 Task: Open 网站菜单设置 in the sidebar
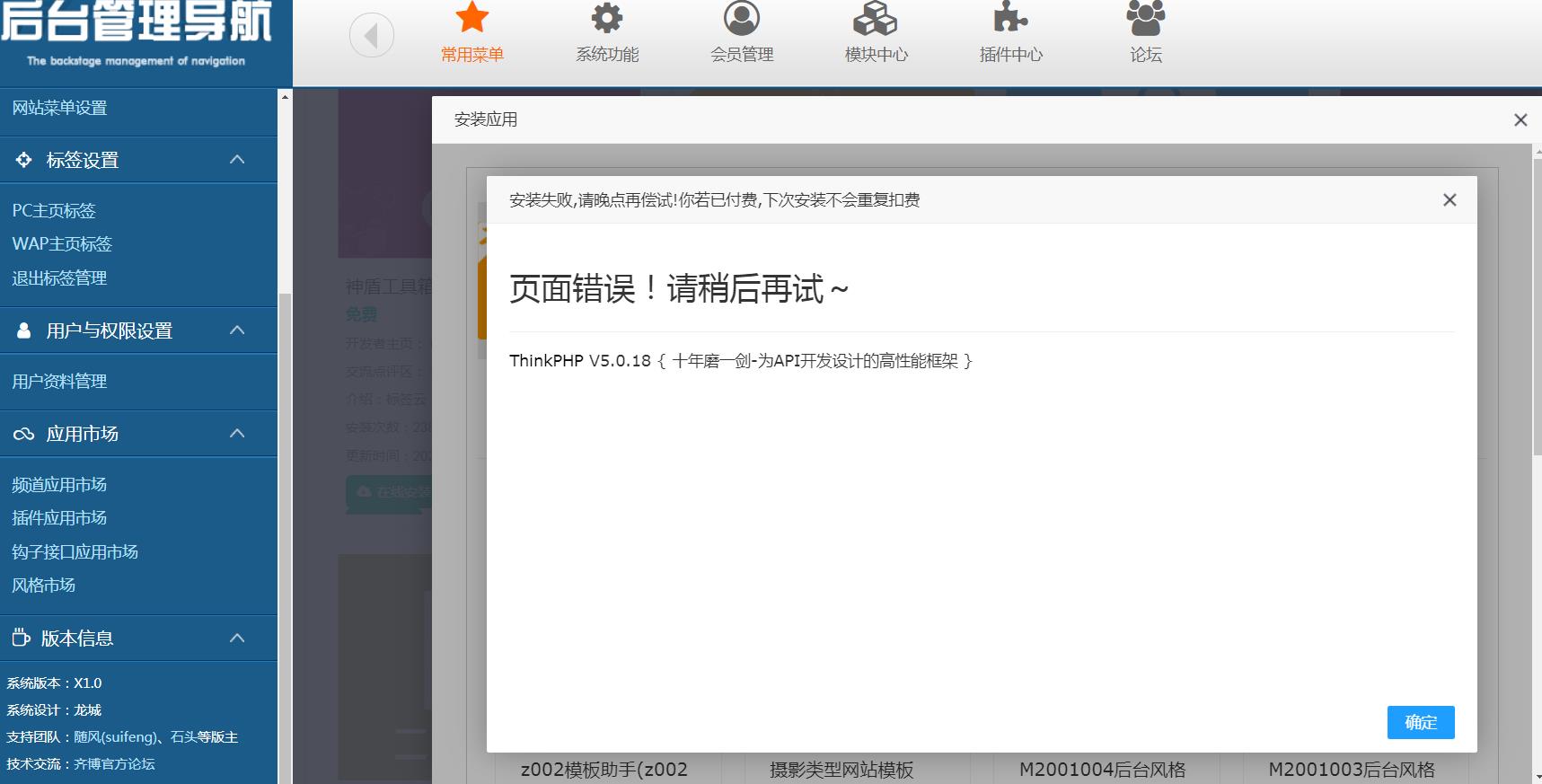coord(59,108)
